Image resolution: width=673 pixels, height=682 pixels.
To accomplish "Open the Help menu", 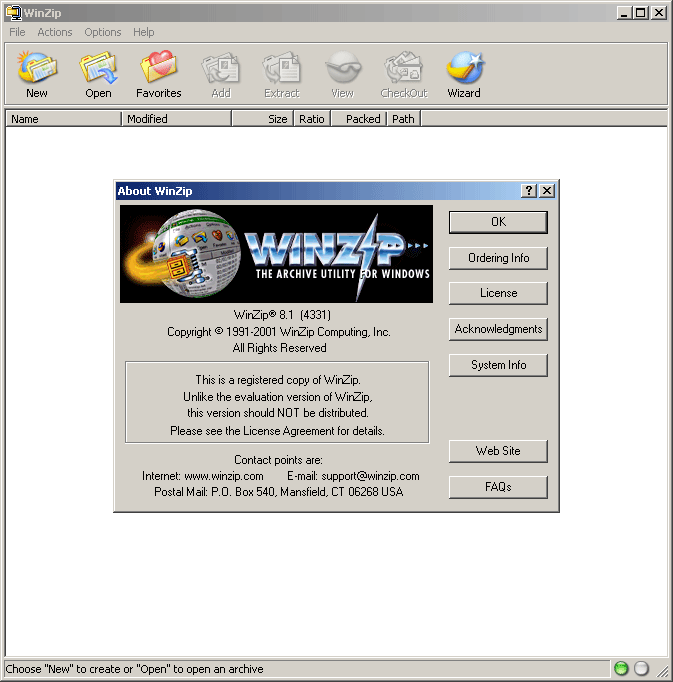I will pos(144,32).
